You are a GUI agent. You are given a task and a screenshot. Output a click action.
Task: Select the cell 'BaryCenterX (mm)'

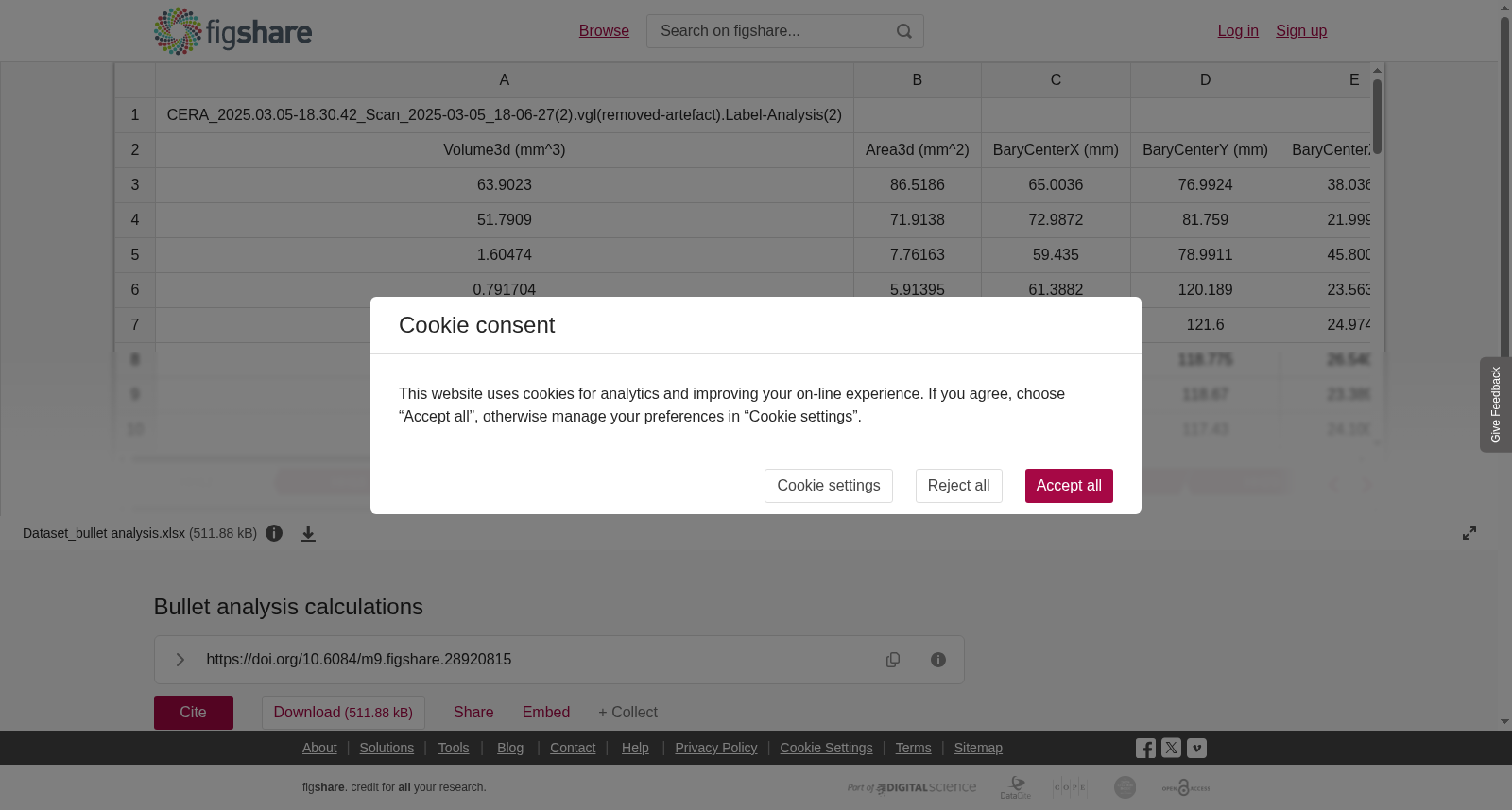coord(1056,150)
